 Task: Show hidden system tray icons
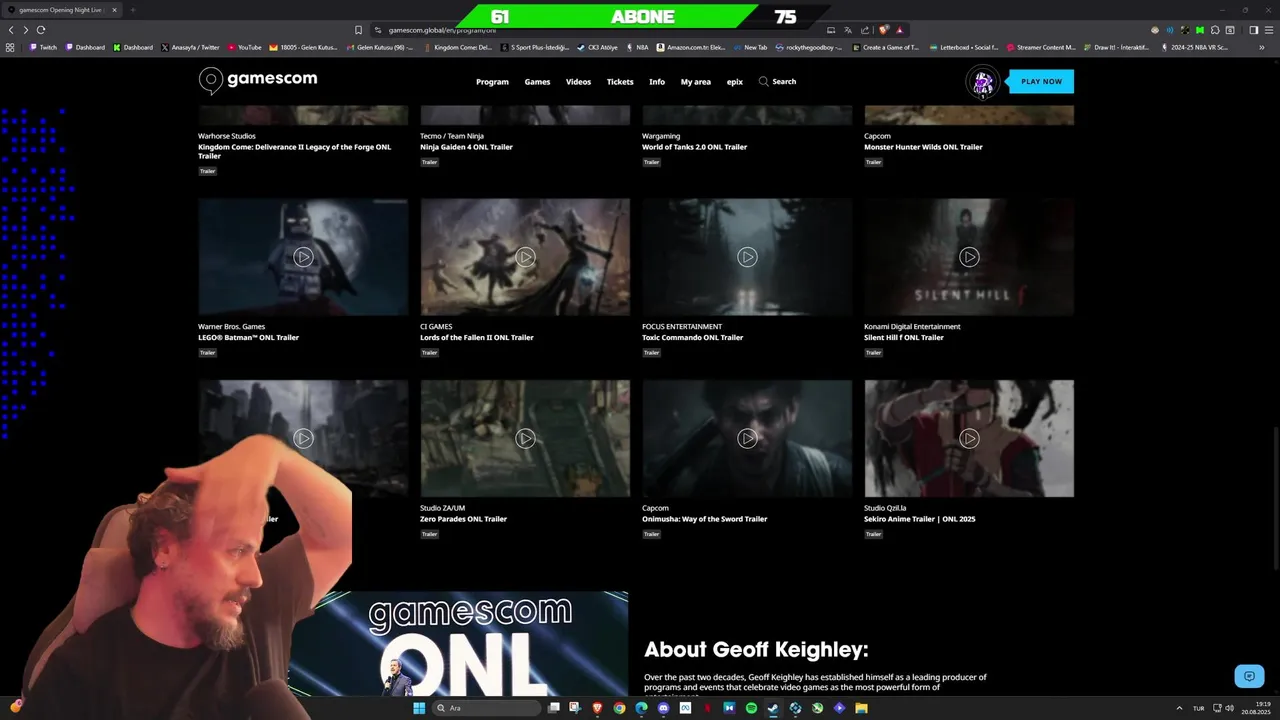click(1179, 708)
